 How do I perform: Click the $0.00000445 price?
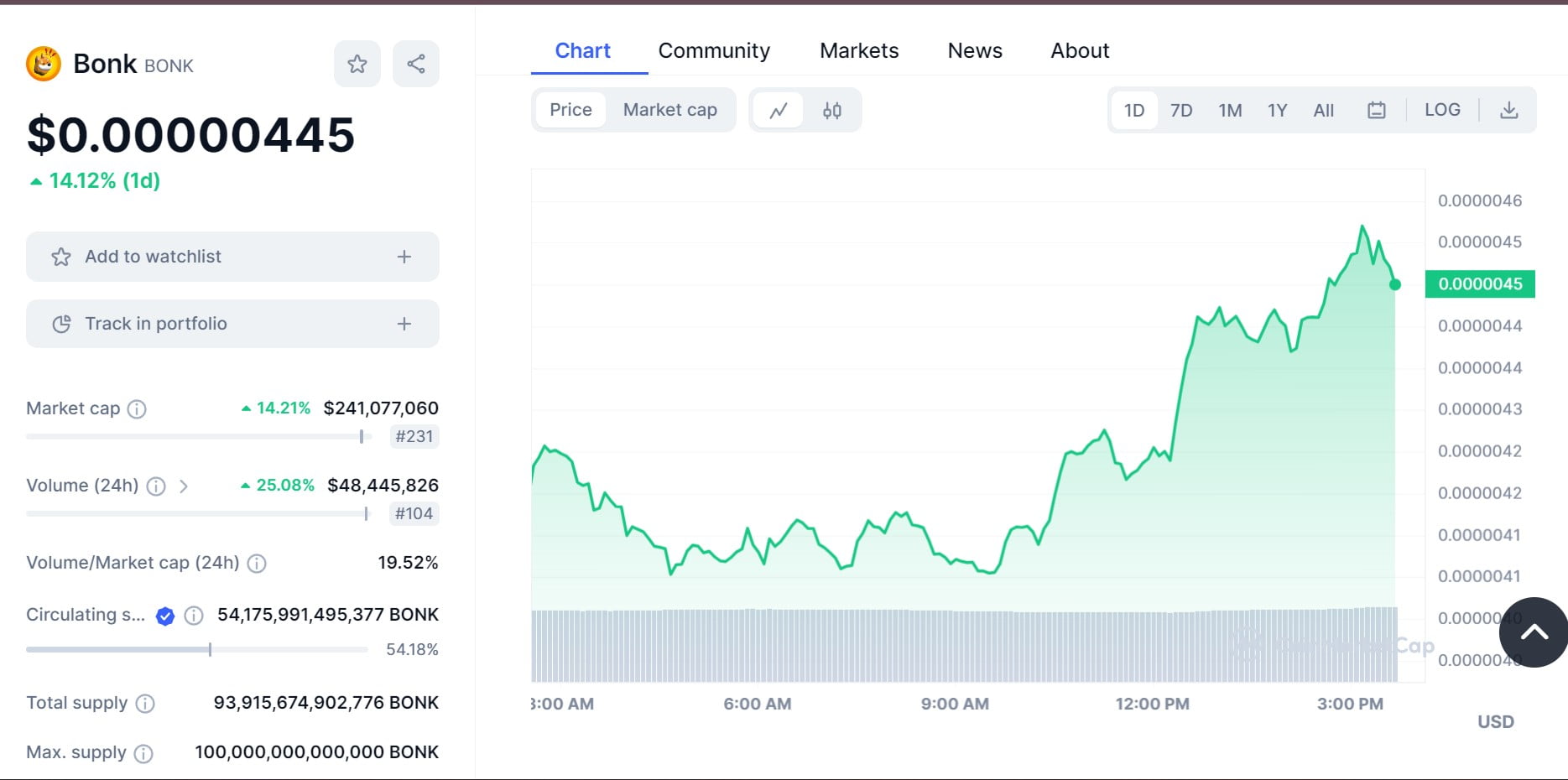(x=190, y=135)
